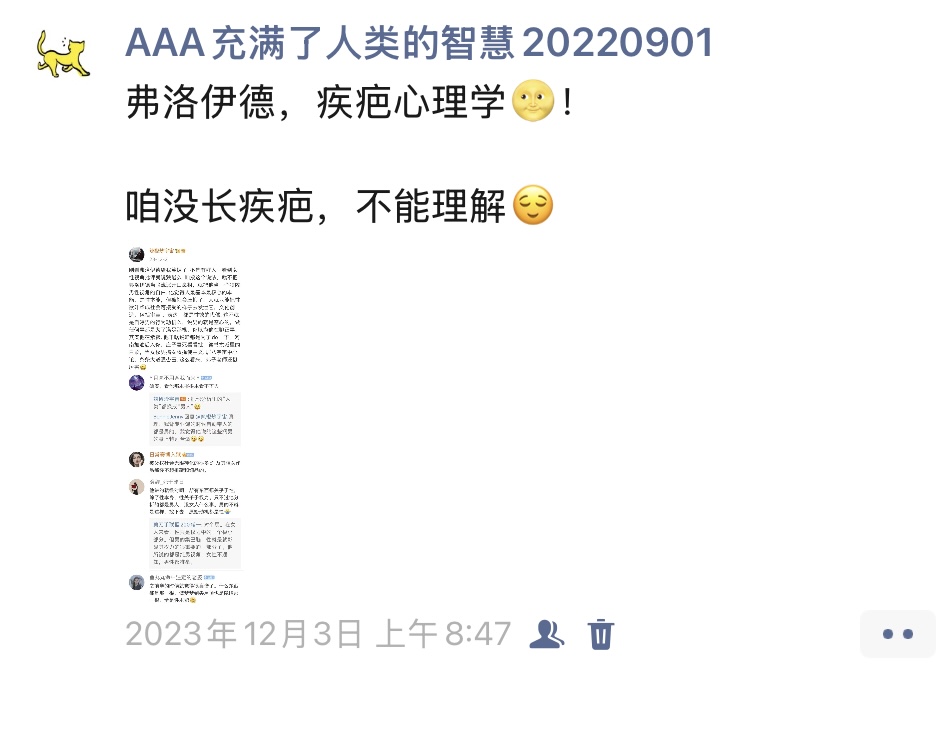Image resolution: width=949 pixels, height=734 pixels.
Task: Open the two-person visibility icon
Action: point(547,634)
